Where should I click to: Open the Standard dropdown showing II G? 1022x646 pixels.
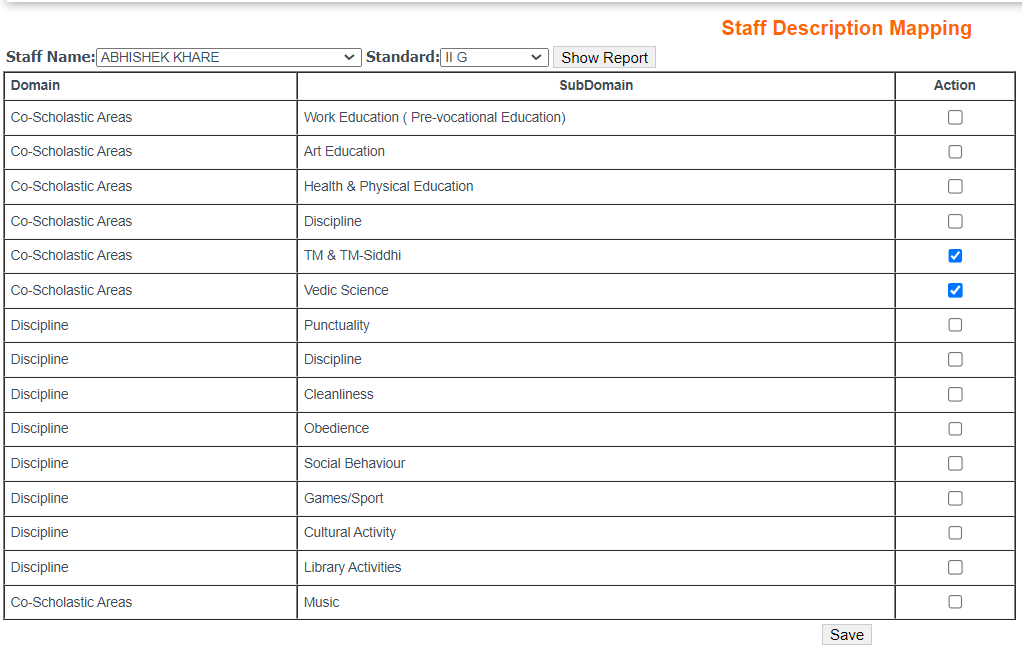click(x=494, y=57)
